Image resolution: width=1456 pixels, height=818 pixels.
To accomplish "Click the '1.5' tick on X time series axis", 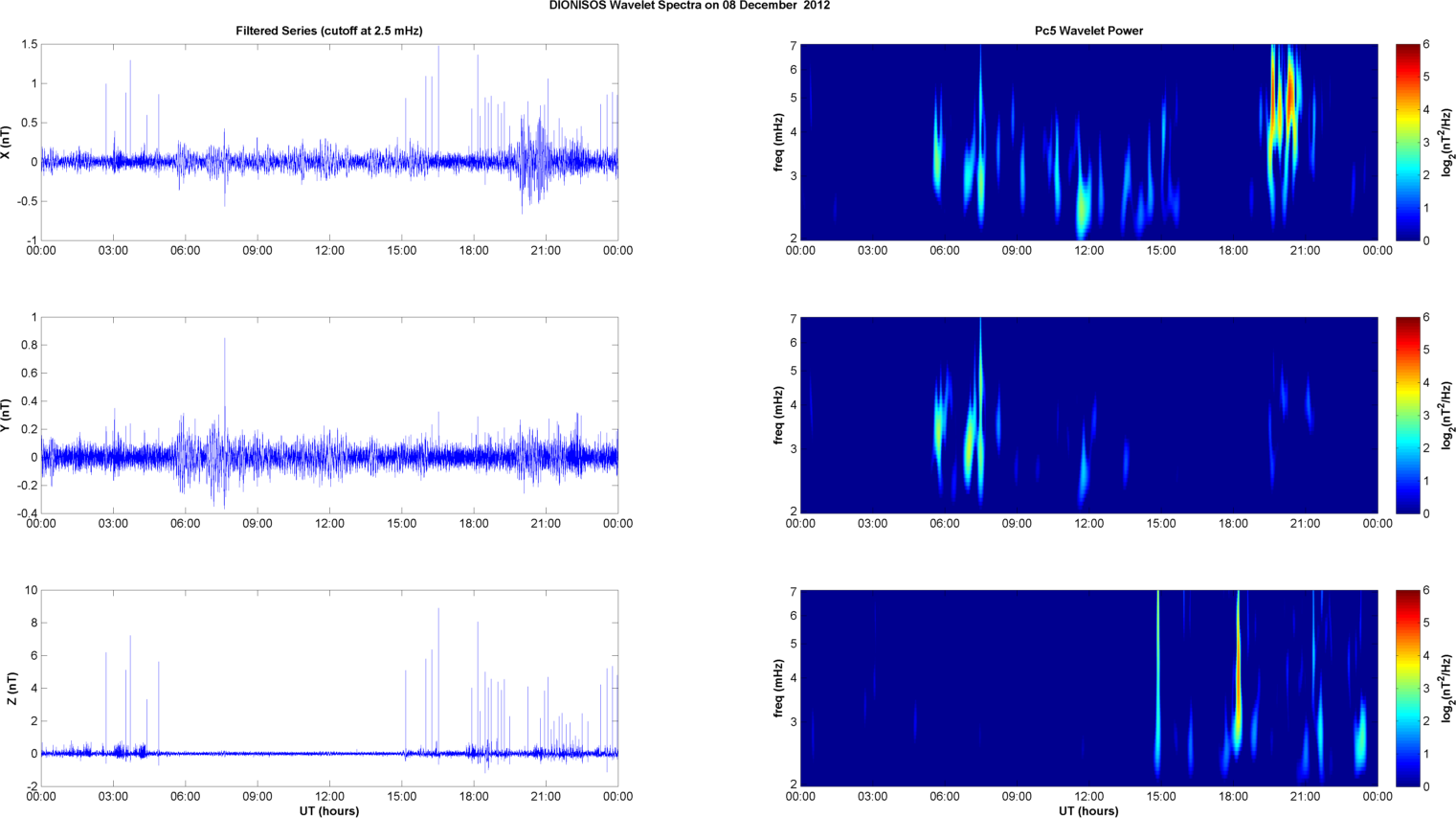I will tap(29, 44).
